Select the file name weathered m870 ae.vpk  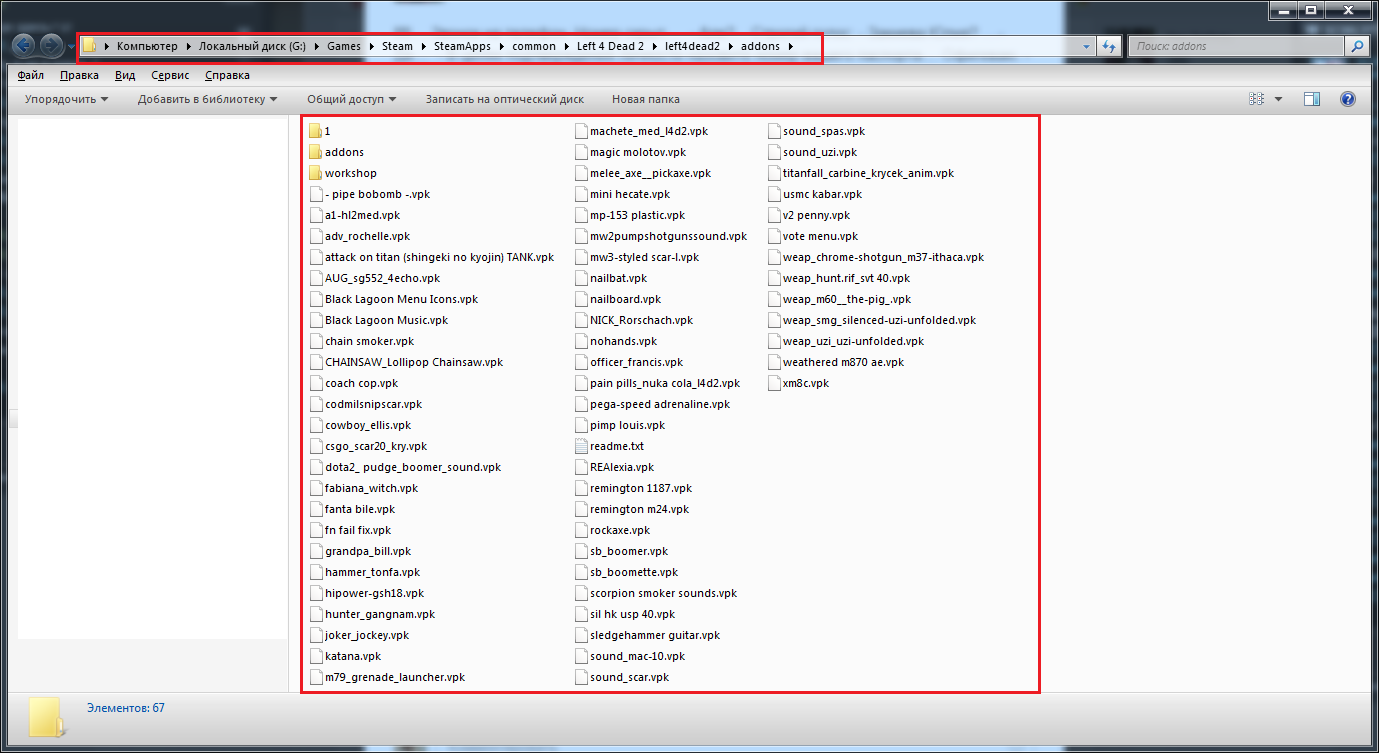tap(843, 362)
